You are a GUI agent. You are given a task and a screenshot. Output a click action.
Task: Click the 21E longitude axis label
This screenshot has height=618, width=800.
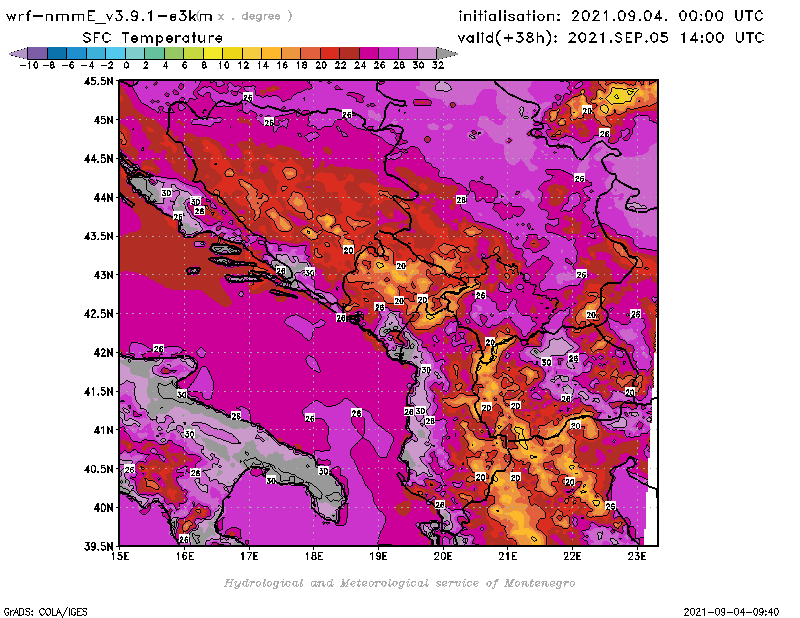(508, 556)
